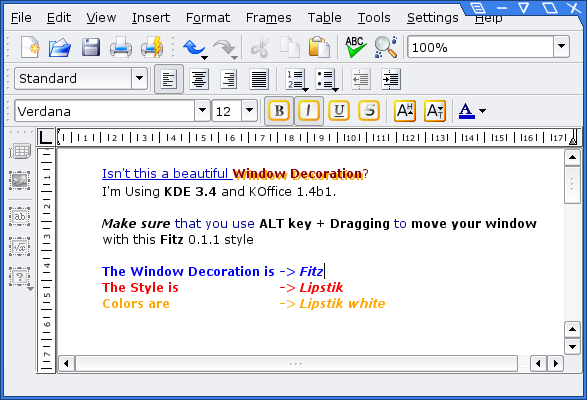Click the vertical scrollbar thumb
This screenshot has width=587, height=400.
coord(572,185)
